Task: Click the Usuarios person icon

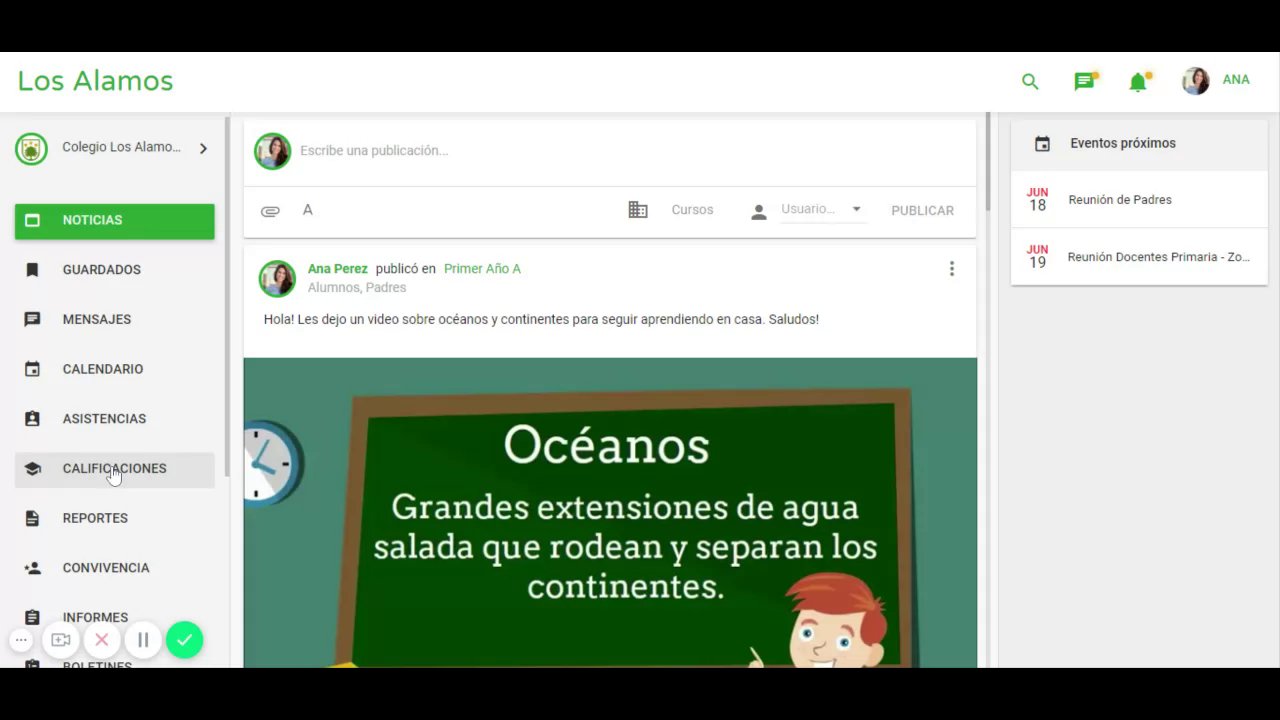Action: (x=758, y=211)
